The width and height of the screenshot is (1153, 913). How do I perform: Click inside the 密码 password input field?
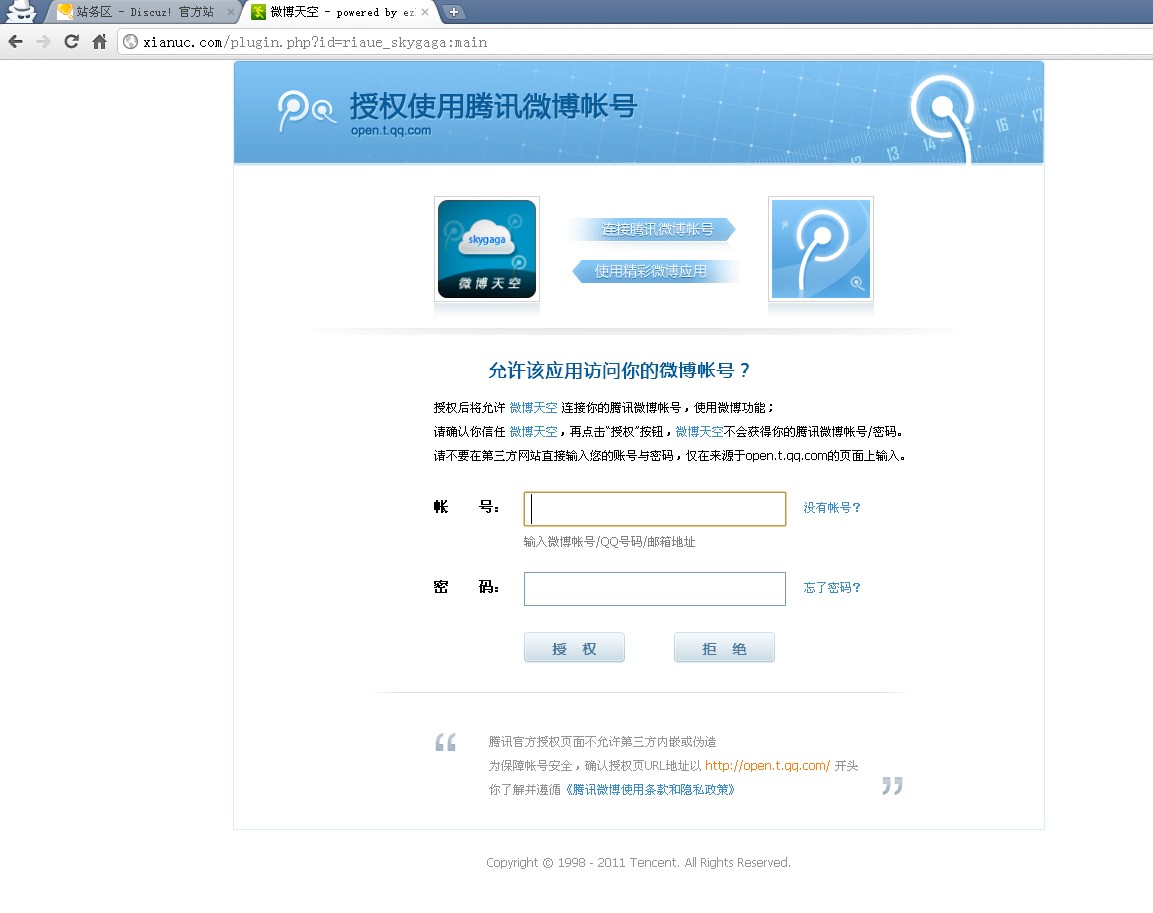click(x=654, y=588)
